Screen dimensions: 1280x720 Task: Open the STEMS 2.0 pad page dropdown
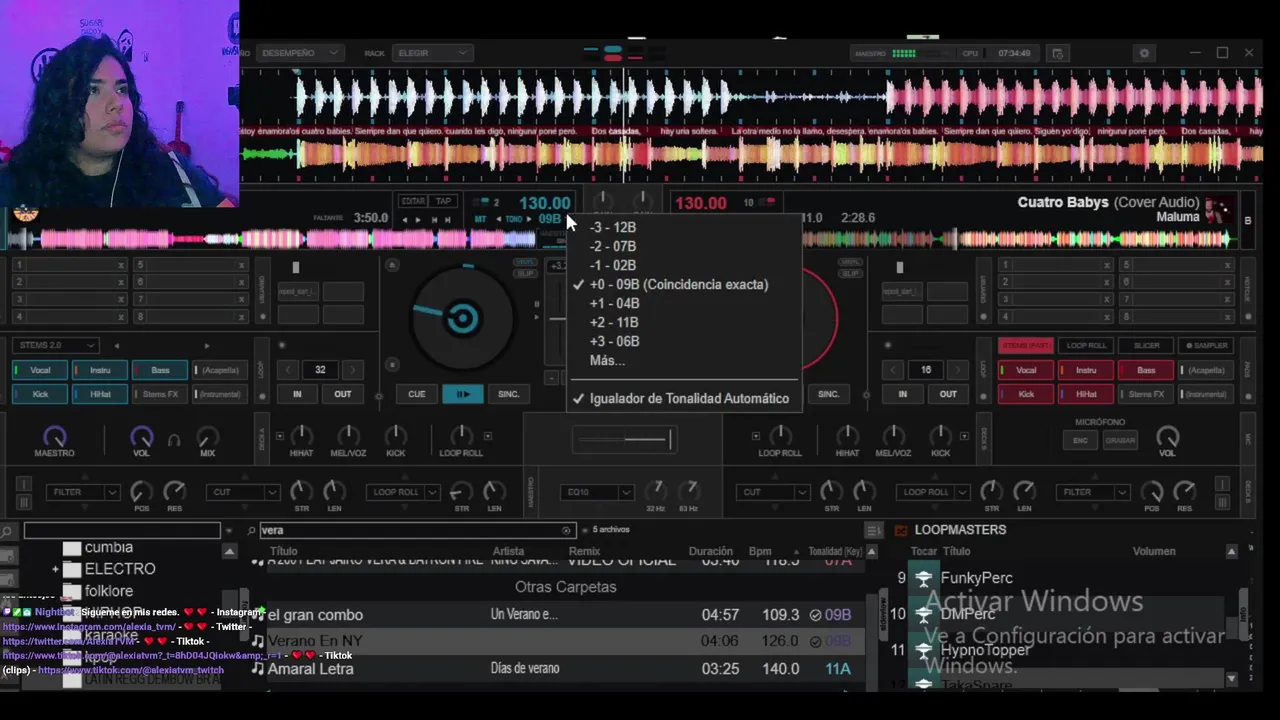coord(55,345)
